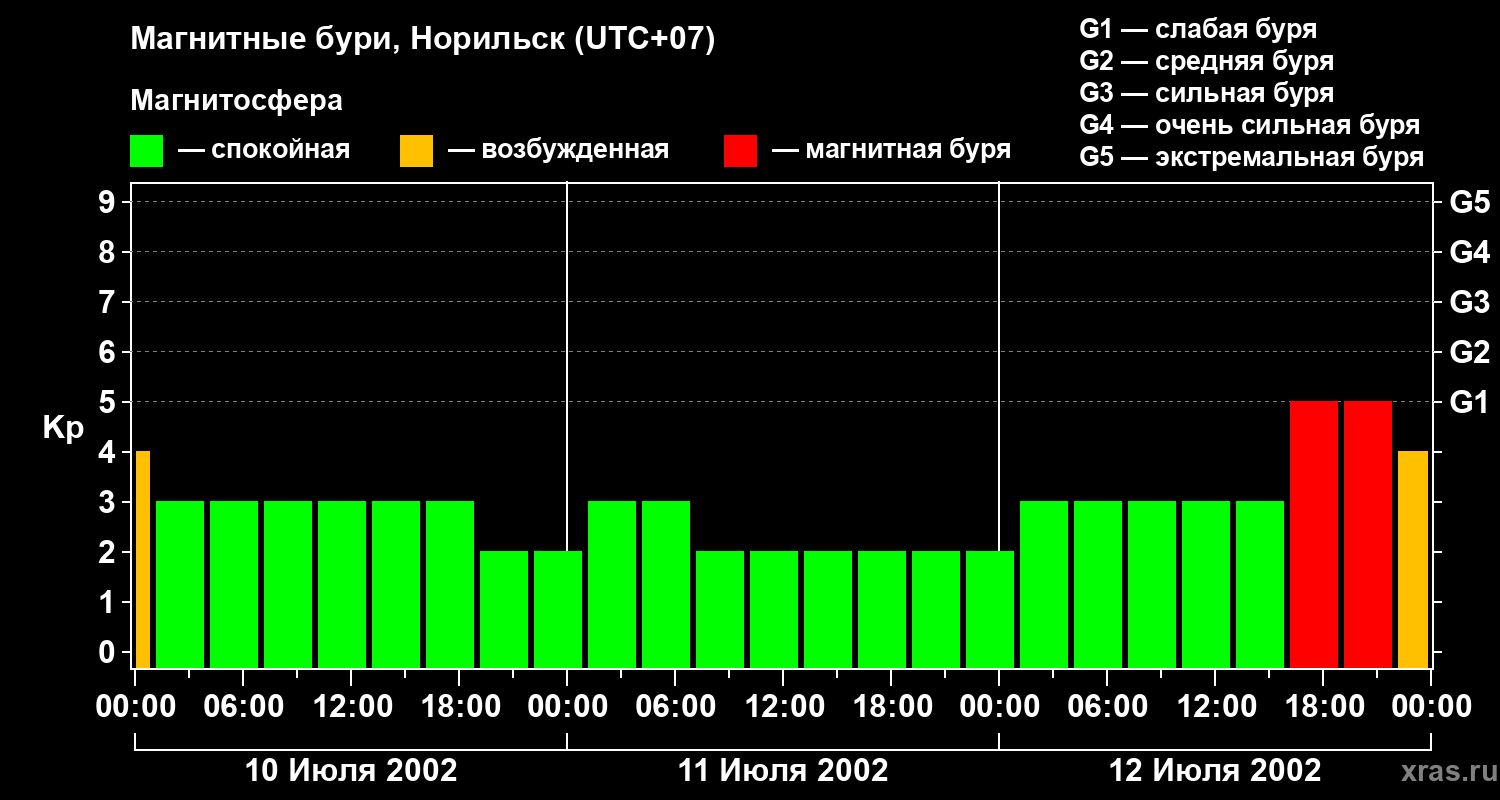Click the orange 'возбужденная' legend swatch
The image size is (1500, 800).
(416, 151)
